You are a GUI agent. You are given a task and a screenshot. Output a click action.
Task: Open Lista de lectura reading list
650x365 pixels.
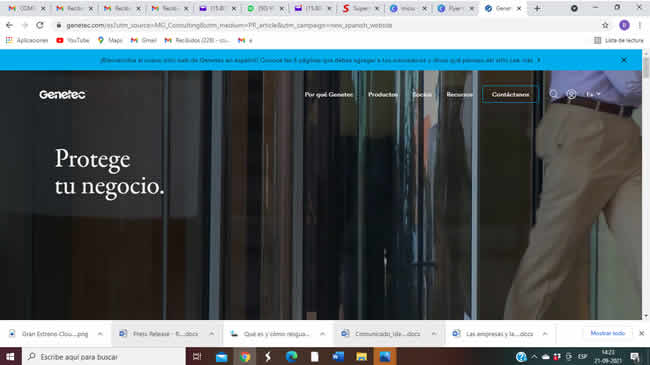coord(619,40)
